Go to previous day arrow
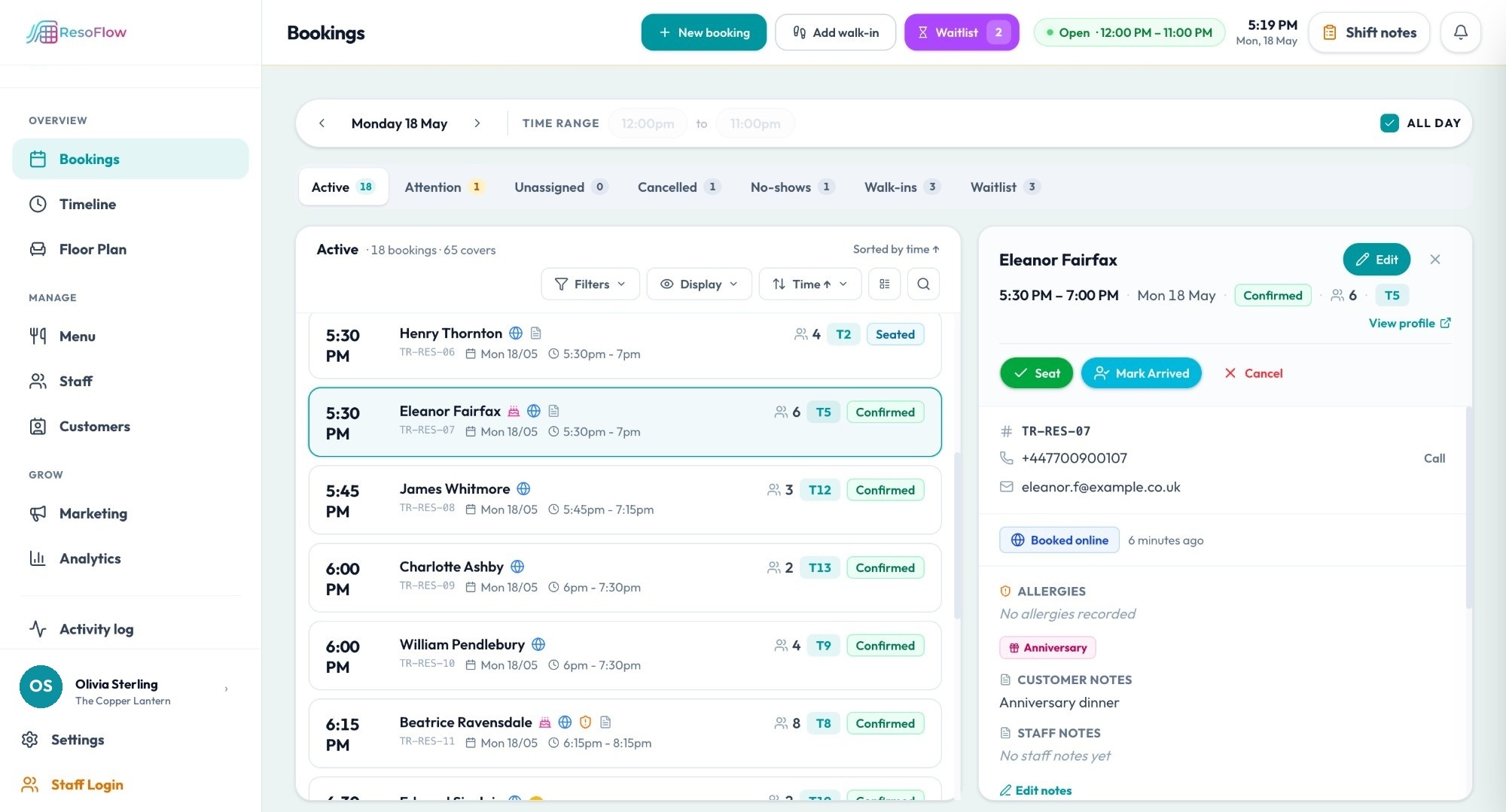 click(x=322, y=123)
